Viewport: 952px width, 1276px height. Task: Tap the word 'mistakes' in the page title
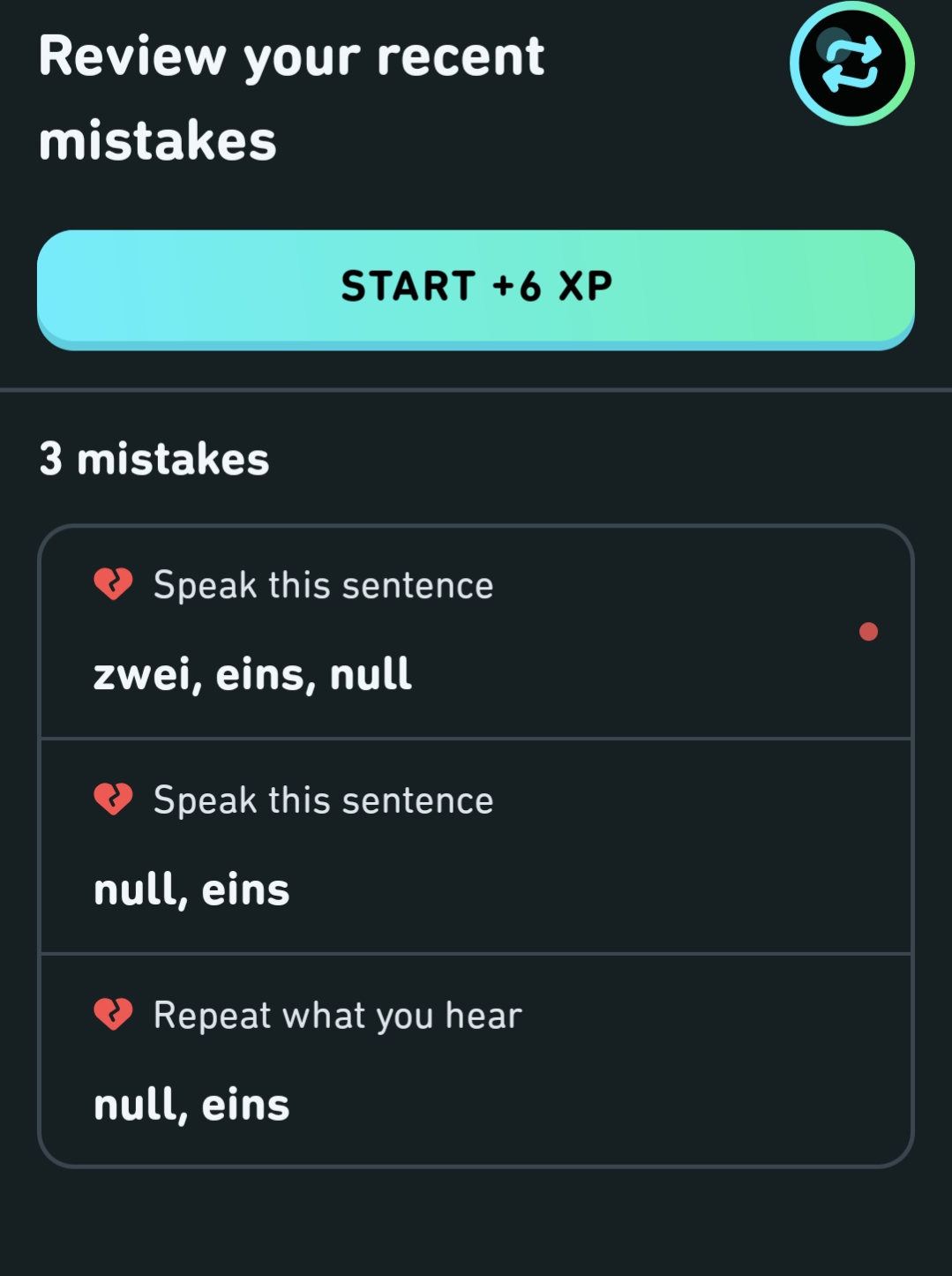click(x=158, y=141)
